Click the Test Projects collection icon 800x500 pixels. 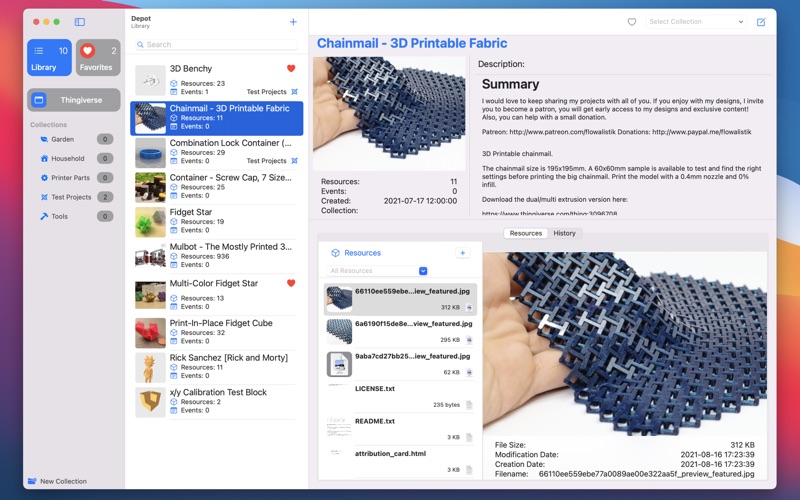click(x=44, y=197)
